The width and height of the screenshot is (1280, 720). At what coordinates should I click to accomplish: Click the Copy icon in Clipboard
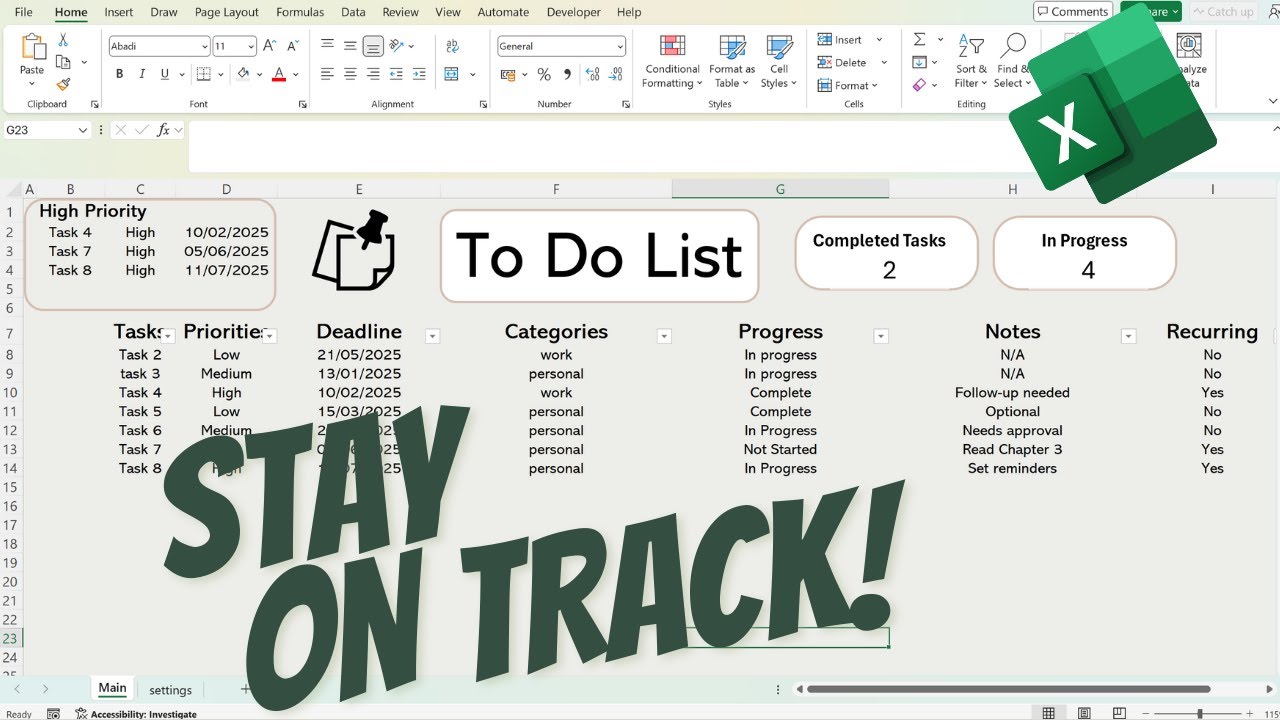(x=63, y=62)
